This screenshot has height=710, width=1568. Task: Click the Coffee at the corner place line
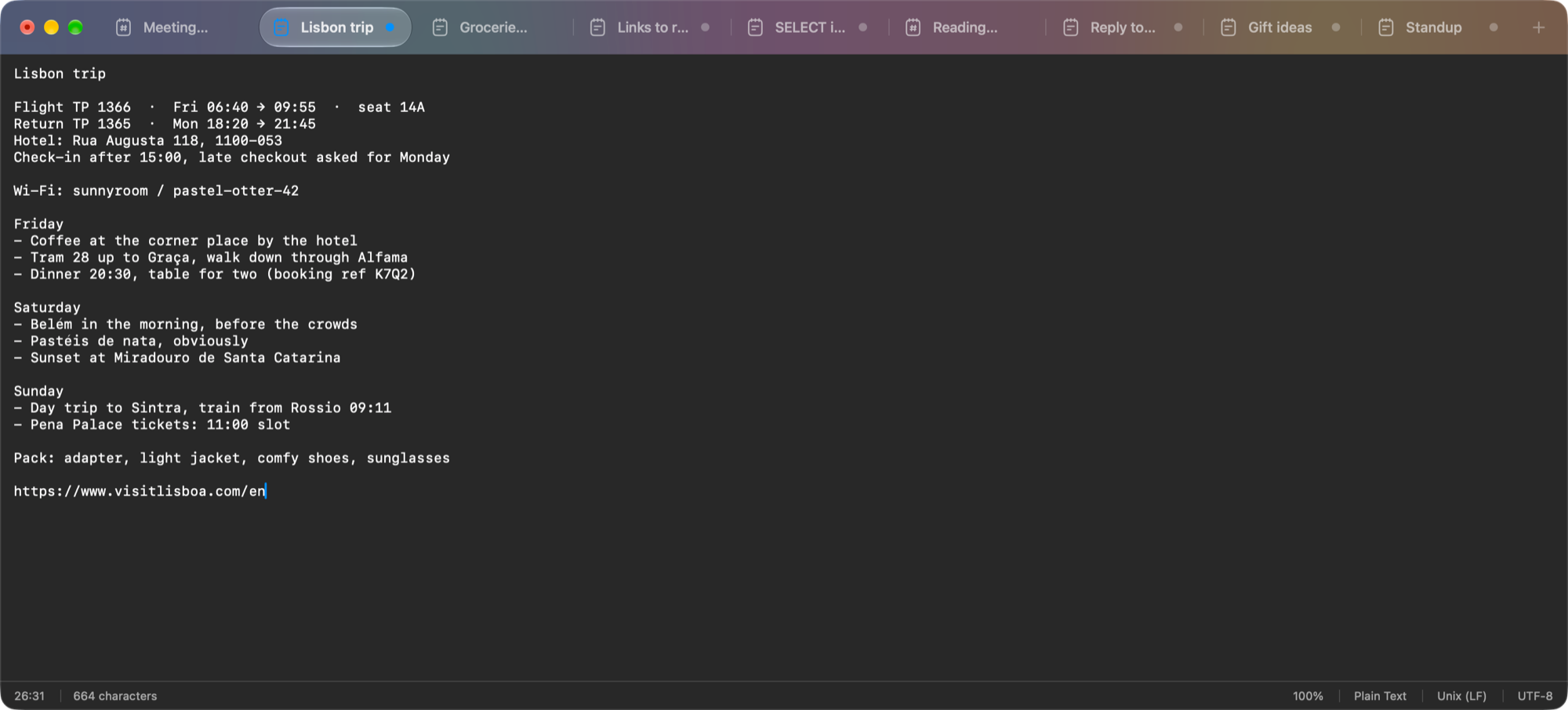click(x=185, y=241)
